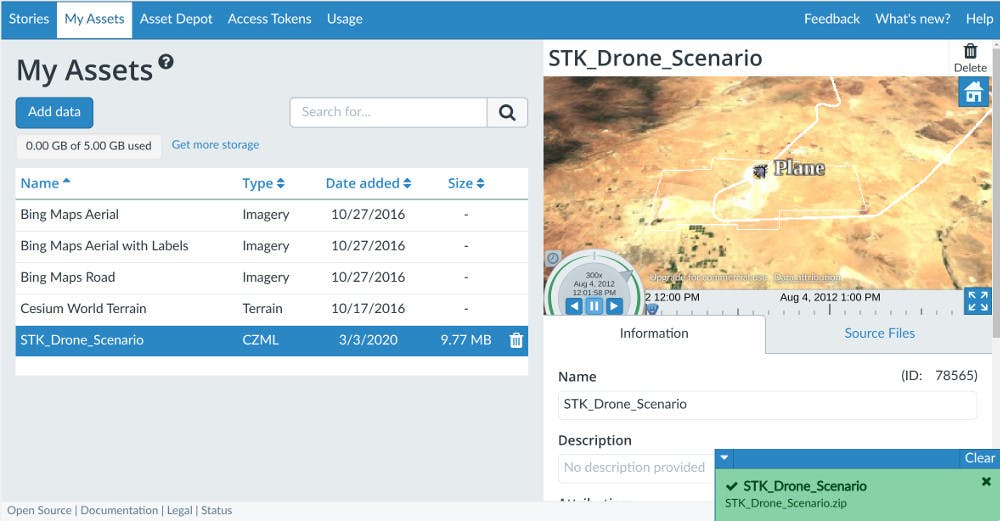Play the animation forward
1000x521 pixels.
point(614,306)
